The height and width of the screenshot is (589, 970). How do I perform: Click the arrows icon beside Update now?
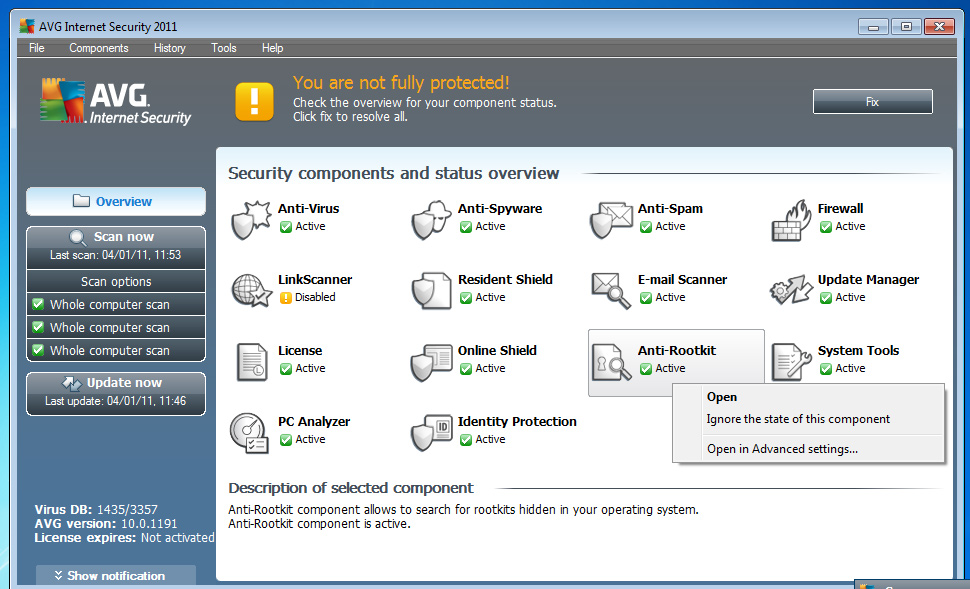pyautogui.click(x=72, y=384)
